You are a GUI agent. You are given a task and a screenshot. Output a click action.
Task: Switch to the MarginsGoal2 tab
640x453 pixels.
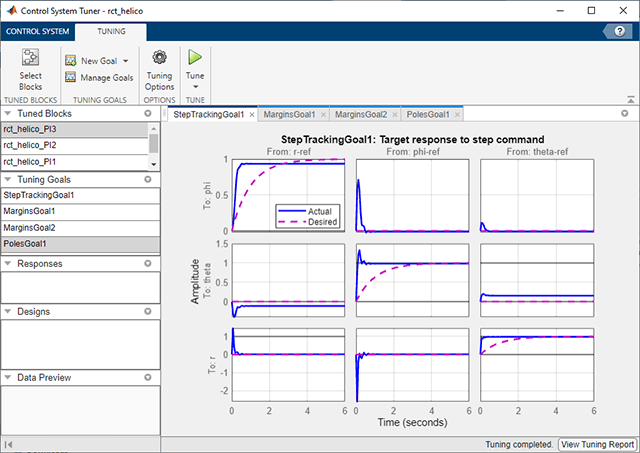(x=362, y=115)
